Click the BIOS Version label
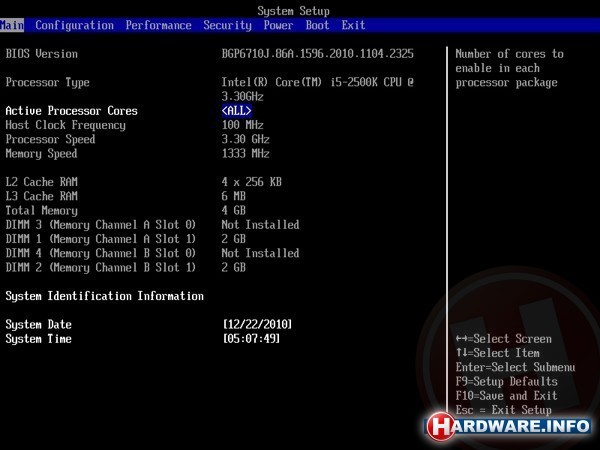600x450 pixels. [41, 54]
